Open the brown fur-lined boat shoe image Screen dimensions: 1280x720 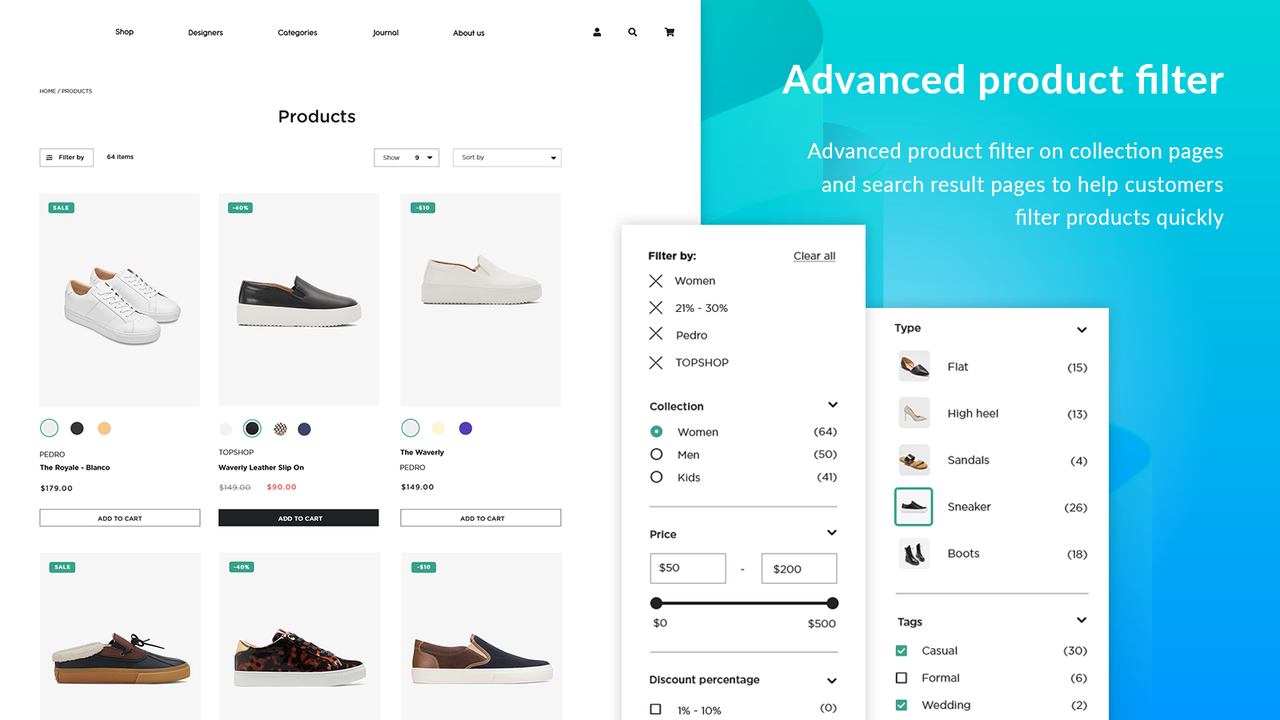coord(120,636)
